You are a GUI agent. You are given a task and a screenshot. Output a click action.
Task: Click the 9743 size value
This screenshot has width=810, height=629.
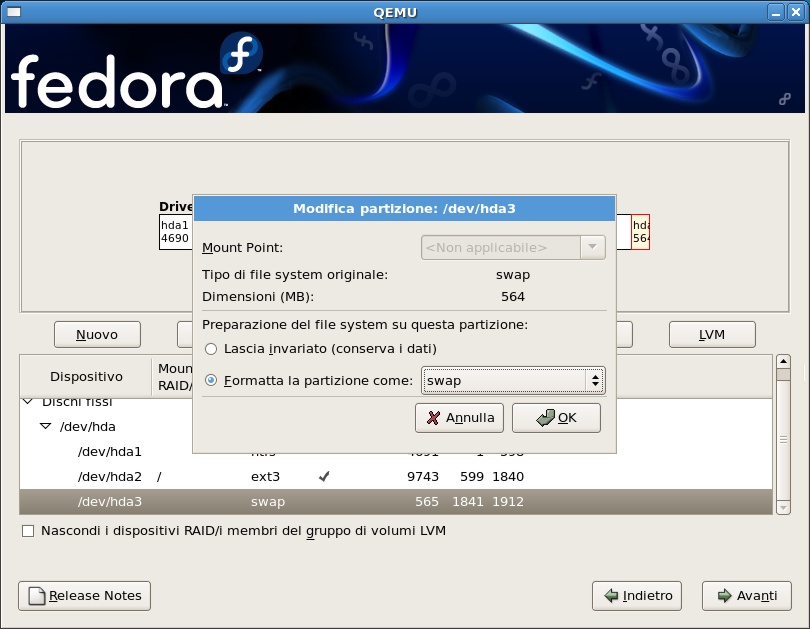[423, 476]
